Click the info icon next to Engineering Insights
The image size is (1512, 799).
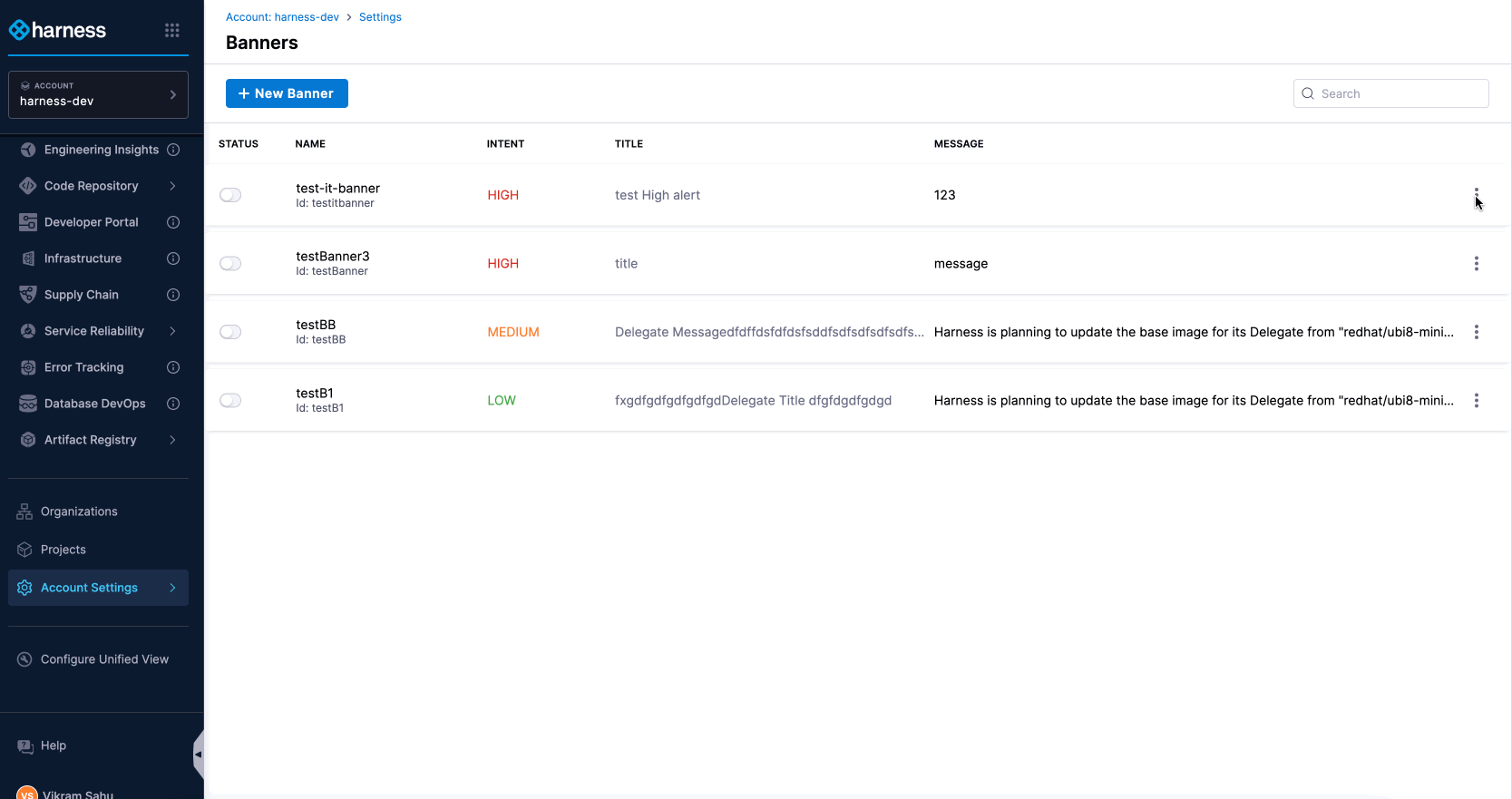tap(173, 150)
